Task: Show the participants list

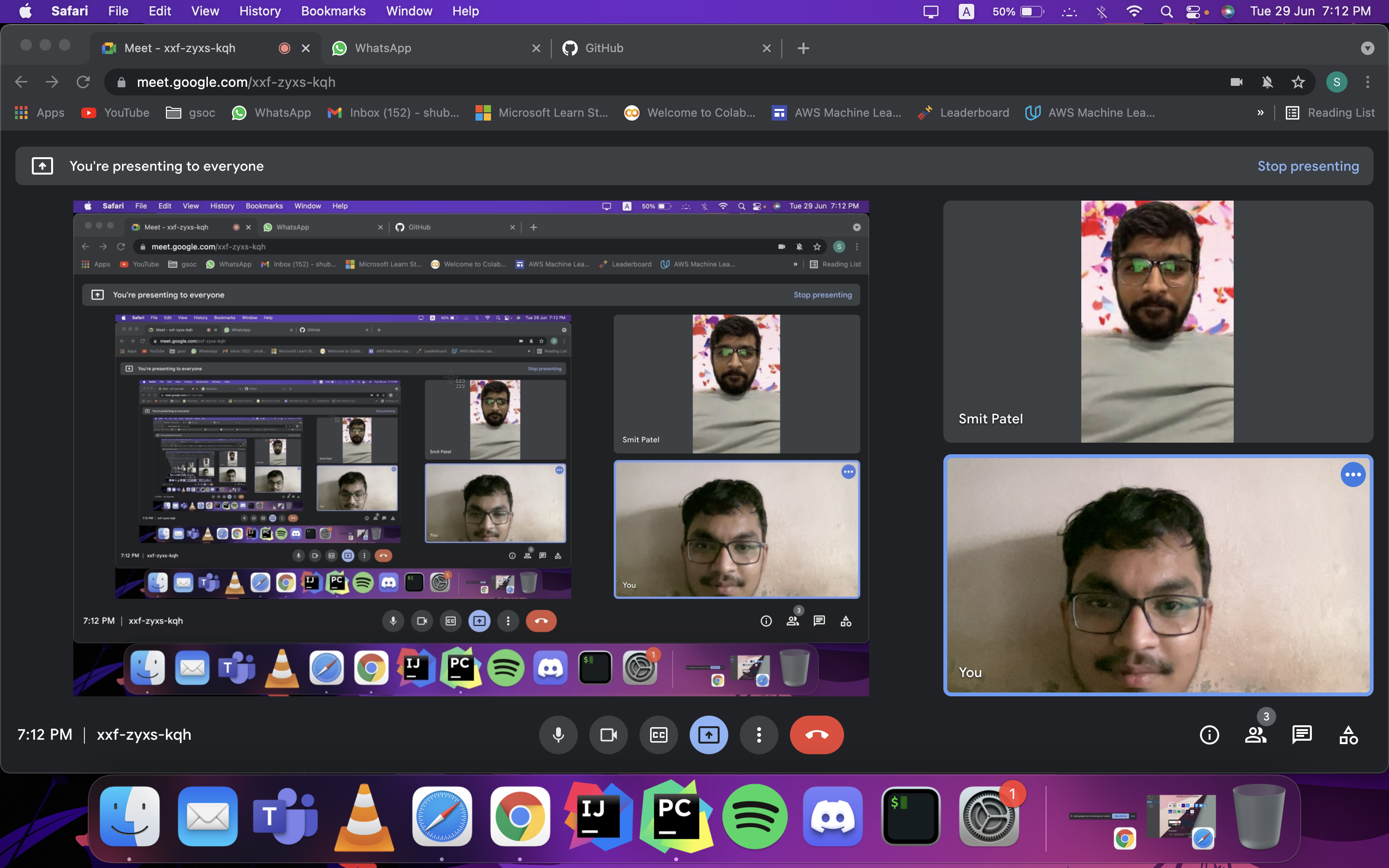Action: pos(1255,735)
